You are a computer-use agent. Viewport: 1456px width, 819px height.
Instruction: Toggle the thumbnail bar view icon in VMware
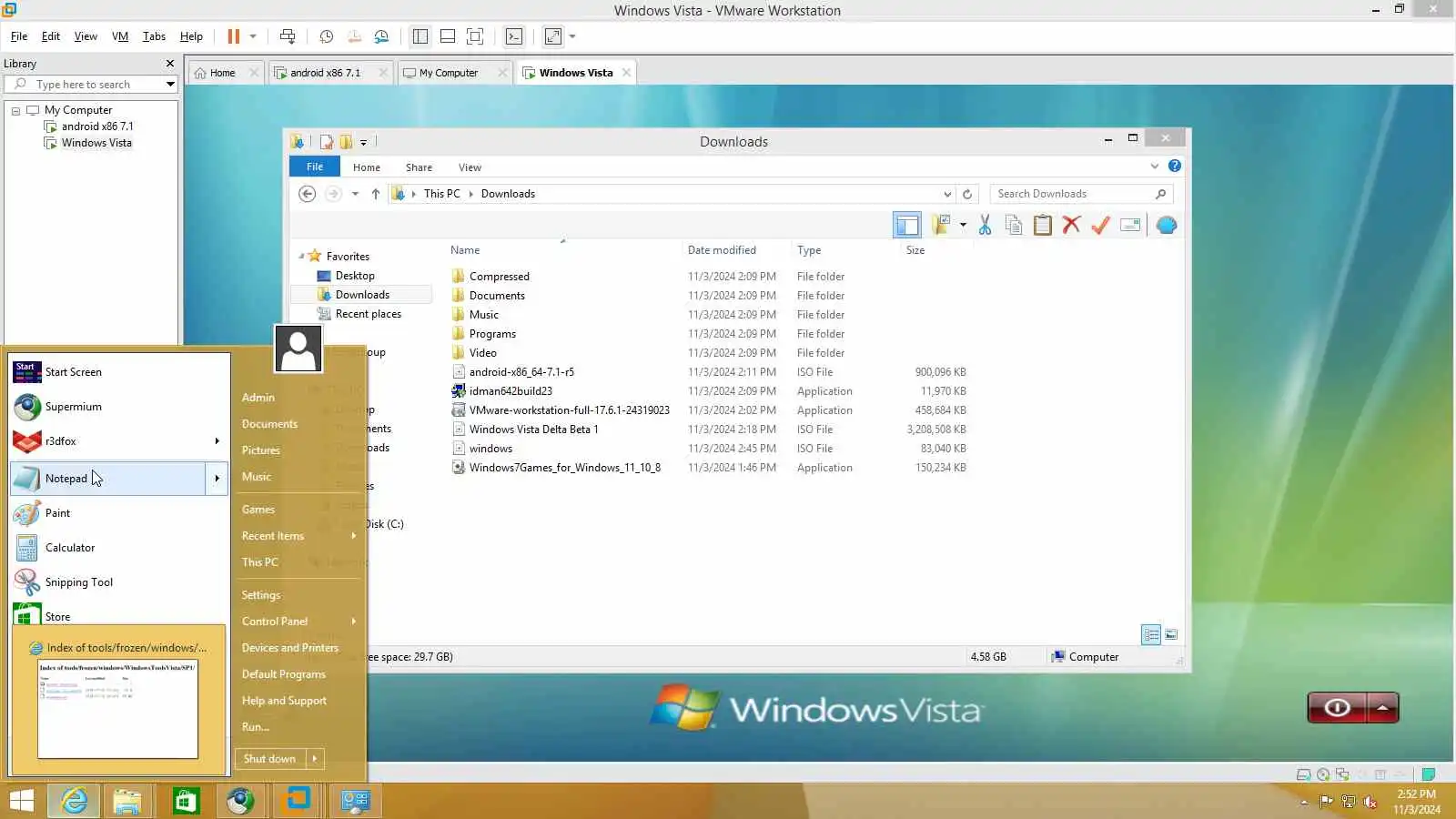(447, 36)
